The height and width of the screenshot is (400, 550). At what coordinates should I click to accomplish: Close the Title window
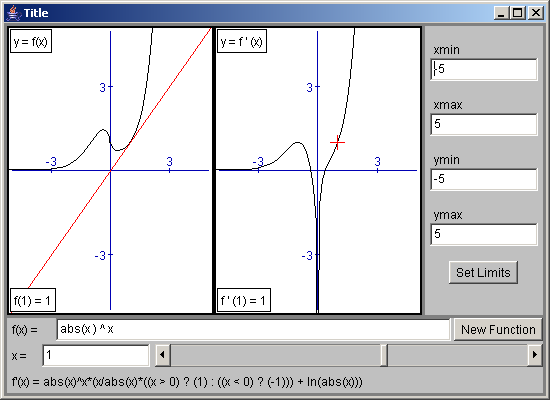point(536,13)
